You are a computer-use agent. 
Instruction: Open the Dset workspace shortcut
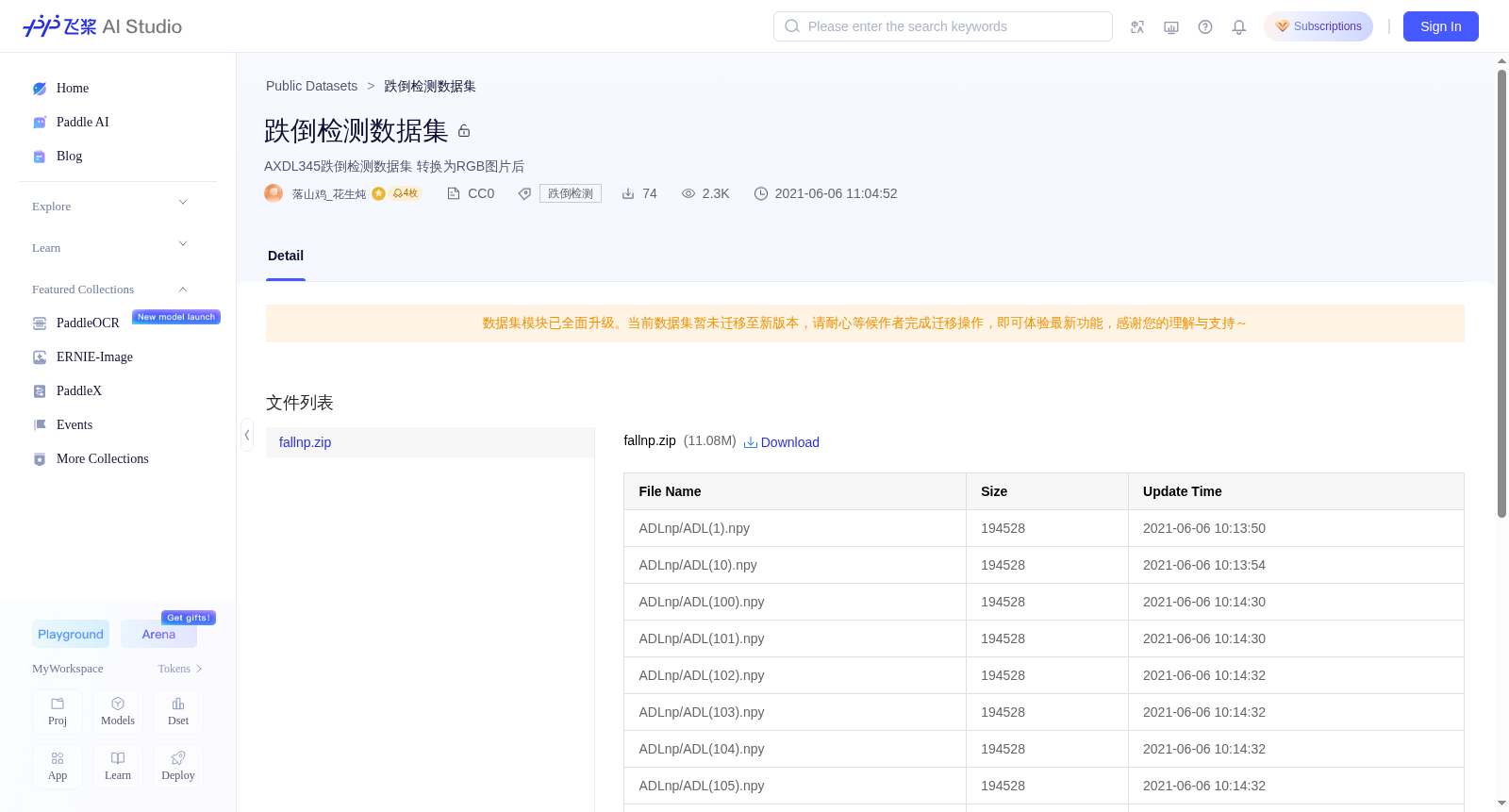coord(178,712)
